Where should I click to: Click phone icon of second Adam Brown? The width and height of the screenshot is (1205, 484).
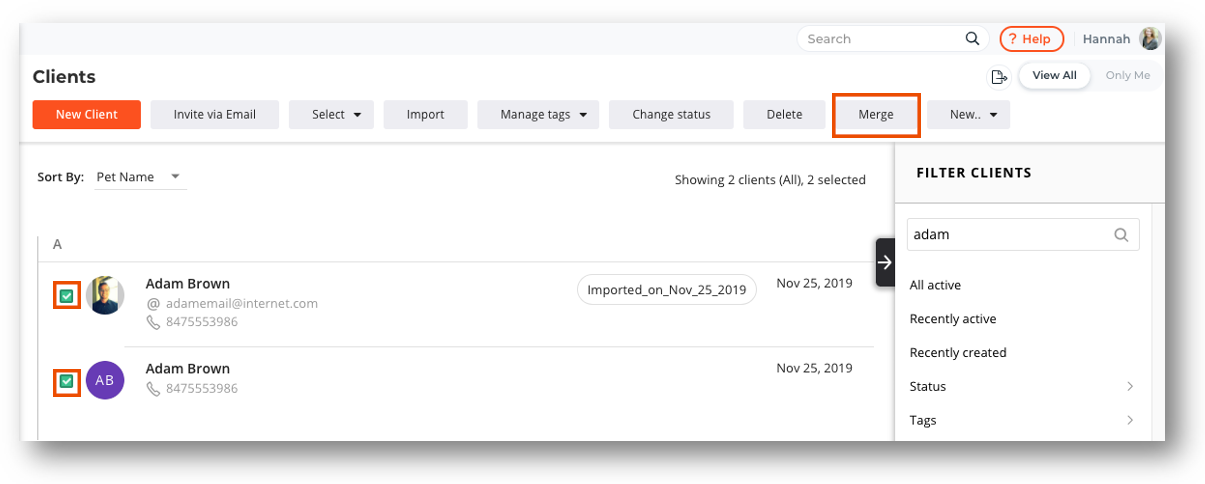coord(153,388)
